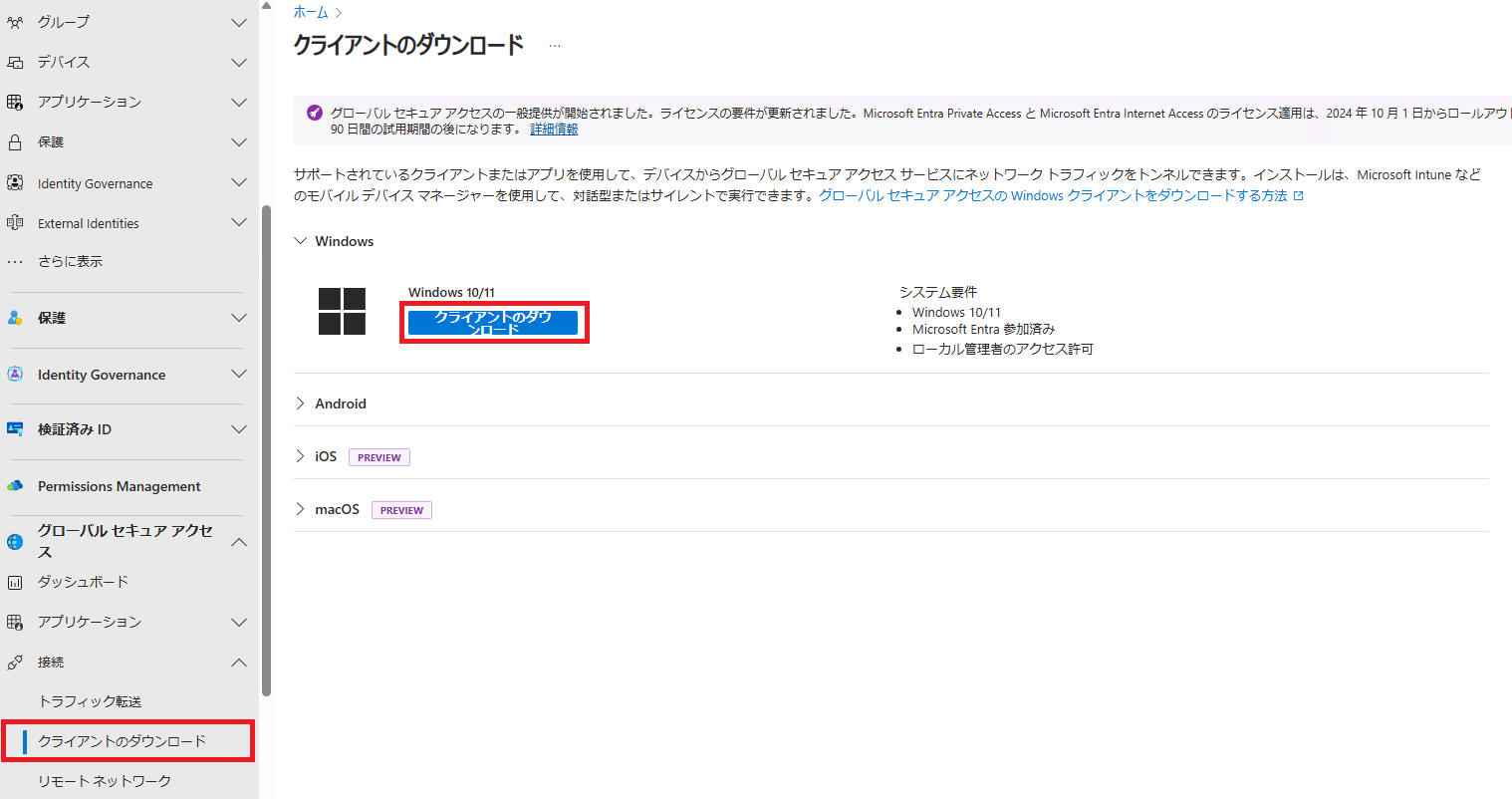Click the "Microsoft Entra 参加済み" requirement
The width and height of the screenshot is (1512, 799).
984,330
